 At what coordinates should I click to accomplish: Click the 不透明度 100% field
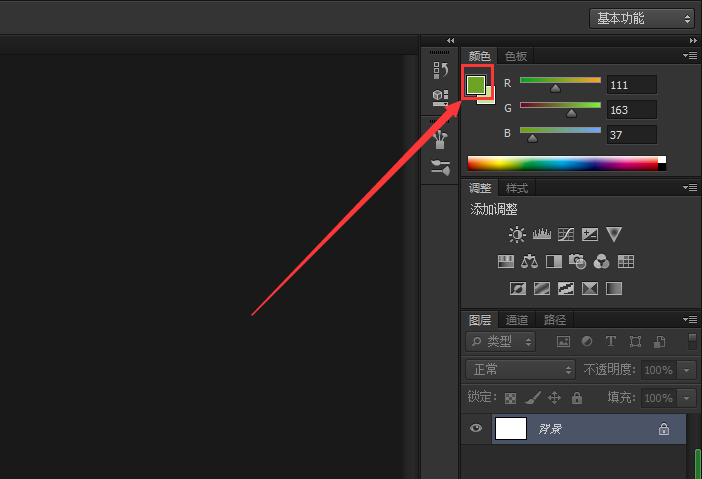[659, 370]
